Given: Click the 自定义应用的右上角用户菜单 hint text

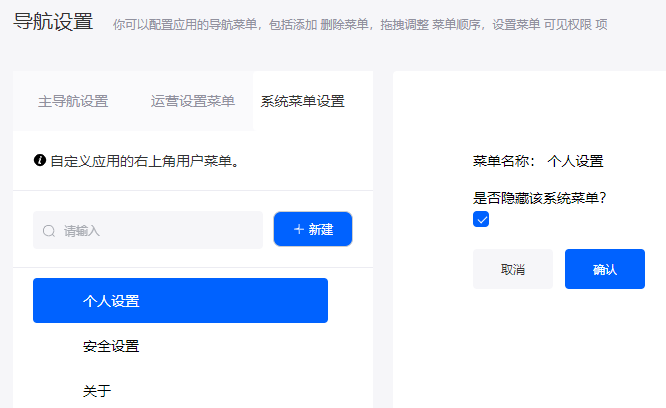Looking at the screenshot, I should 145,161.
